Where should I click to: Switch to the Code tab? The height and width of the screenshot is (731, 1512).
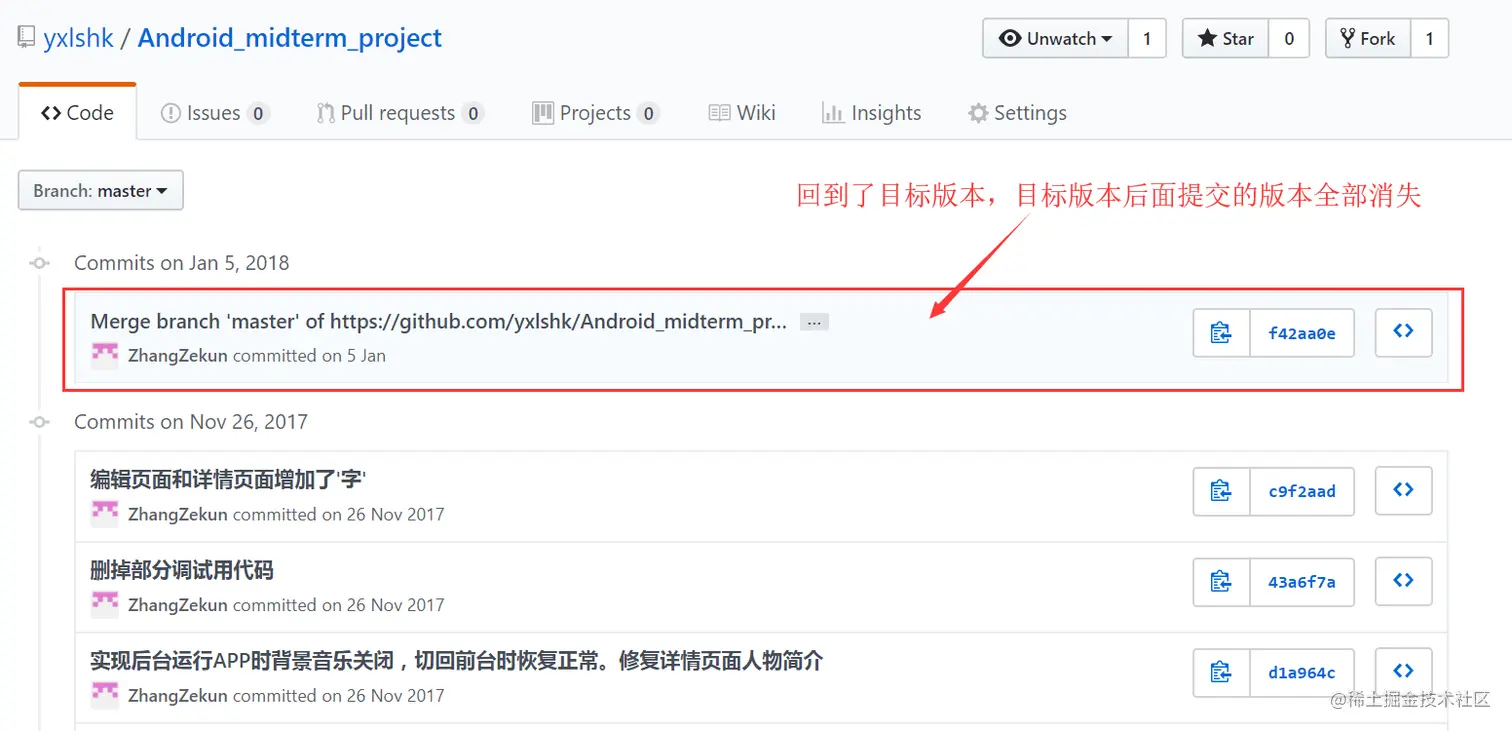(x=77, y=113)
